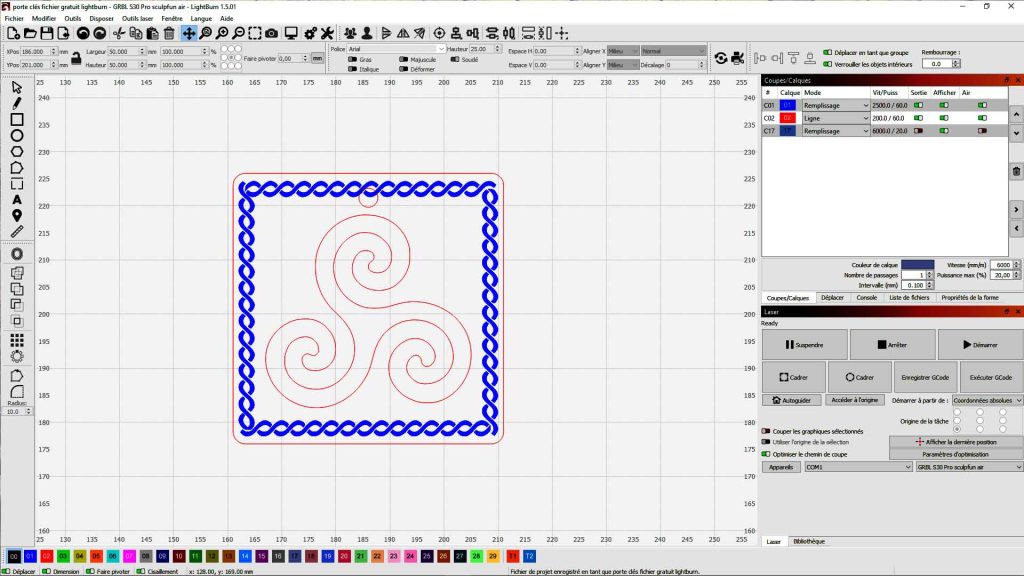Click the Arrêter stop button

point(892,345)
